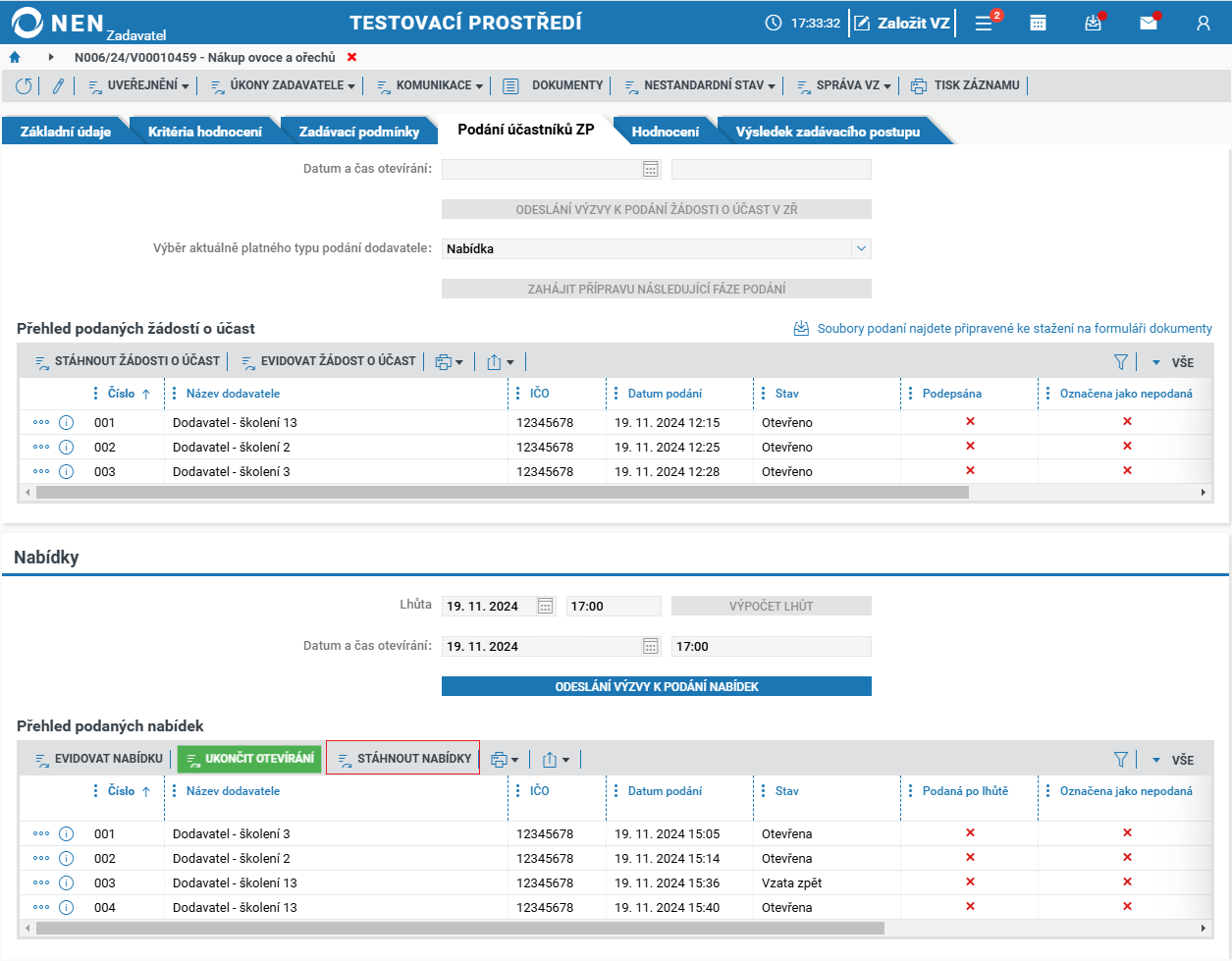Open the envelope messages icon
Screen dimensions: 1232x961
coord(1148,23)
